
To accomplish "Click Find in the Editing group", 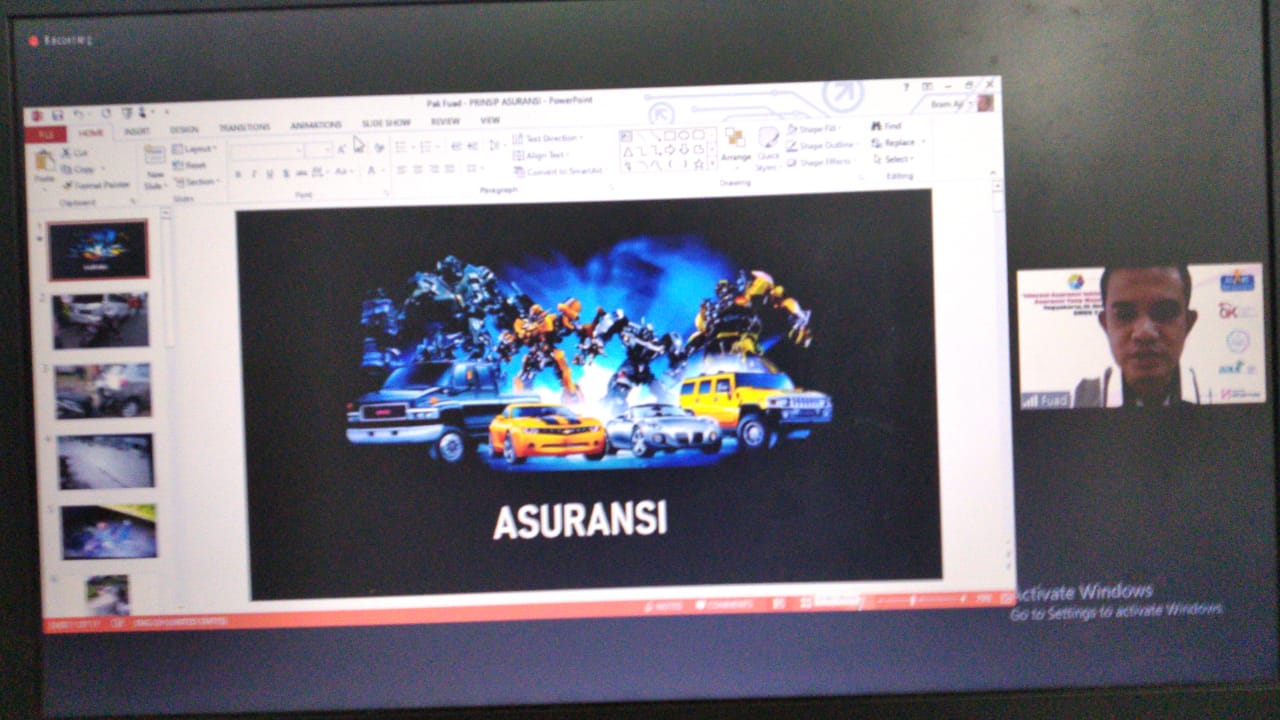I will pyautogui.click(x=887, y=126).
